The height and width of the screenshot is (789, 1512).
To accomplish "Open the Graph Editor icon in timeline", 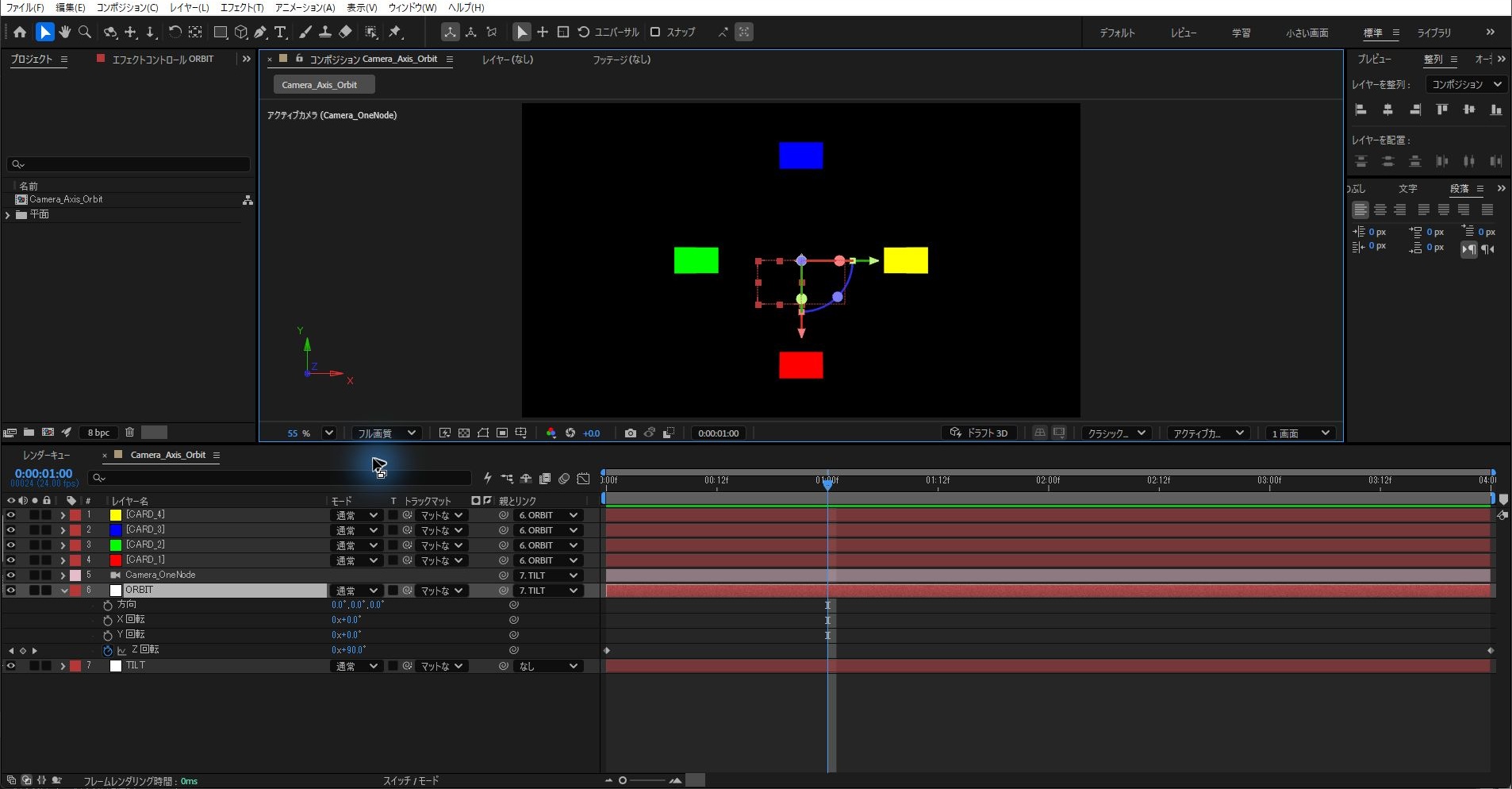I will 583,478.
